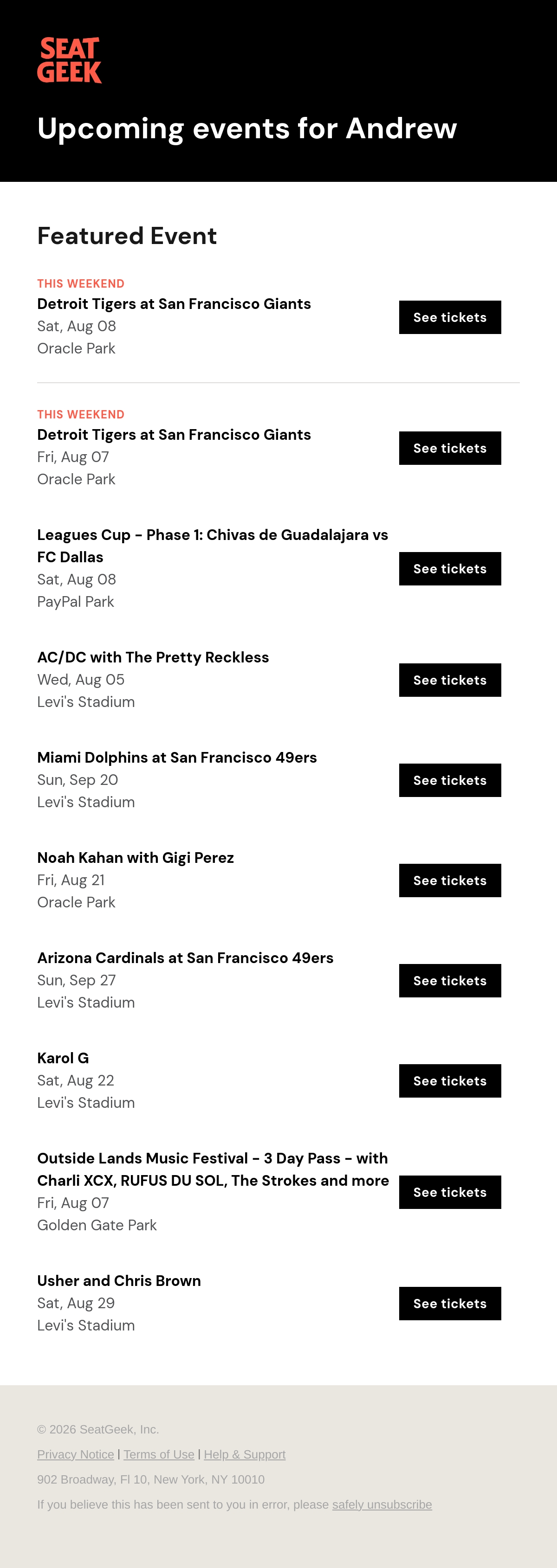Open the Help & Support link
The height and width of the screenshot is (1568, 557).
pos(245,1454)
